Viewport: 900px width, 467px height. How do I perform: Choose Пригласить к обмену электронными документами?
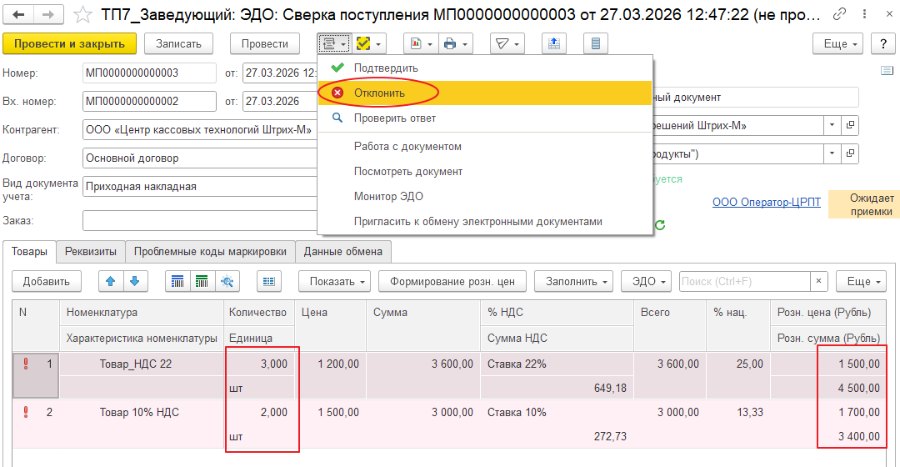[485, 221]
